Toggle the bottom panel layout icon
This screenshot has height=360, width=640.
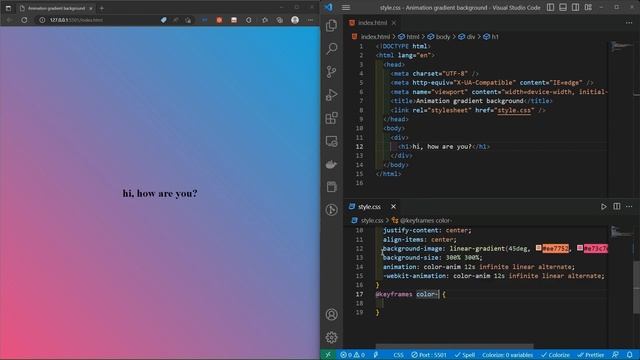point(563,7)
